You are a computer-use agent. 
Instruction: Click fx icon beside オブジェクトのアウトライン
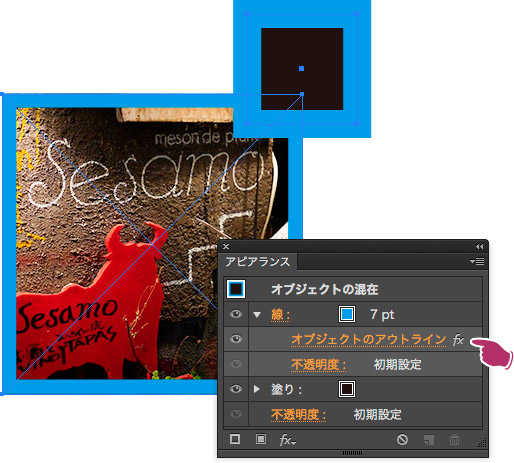[458, 340]
